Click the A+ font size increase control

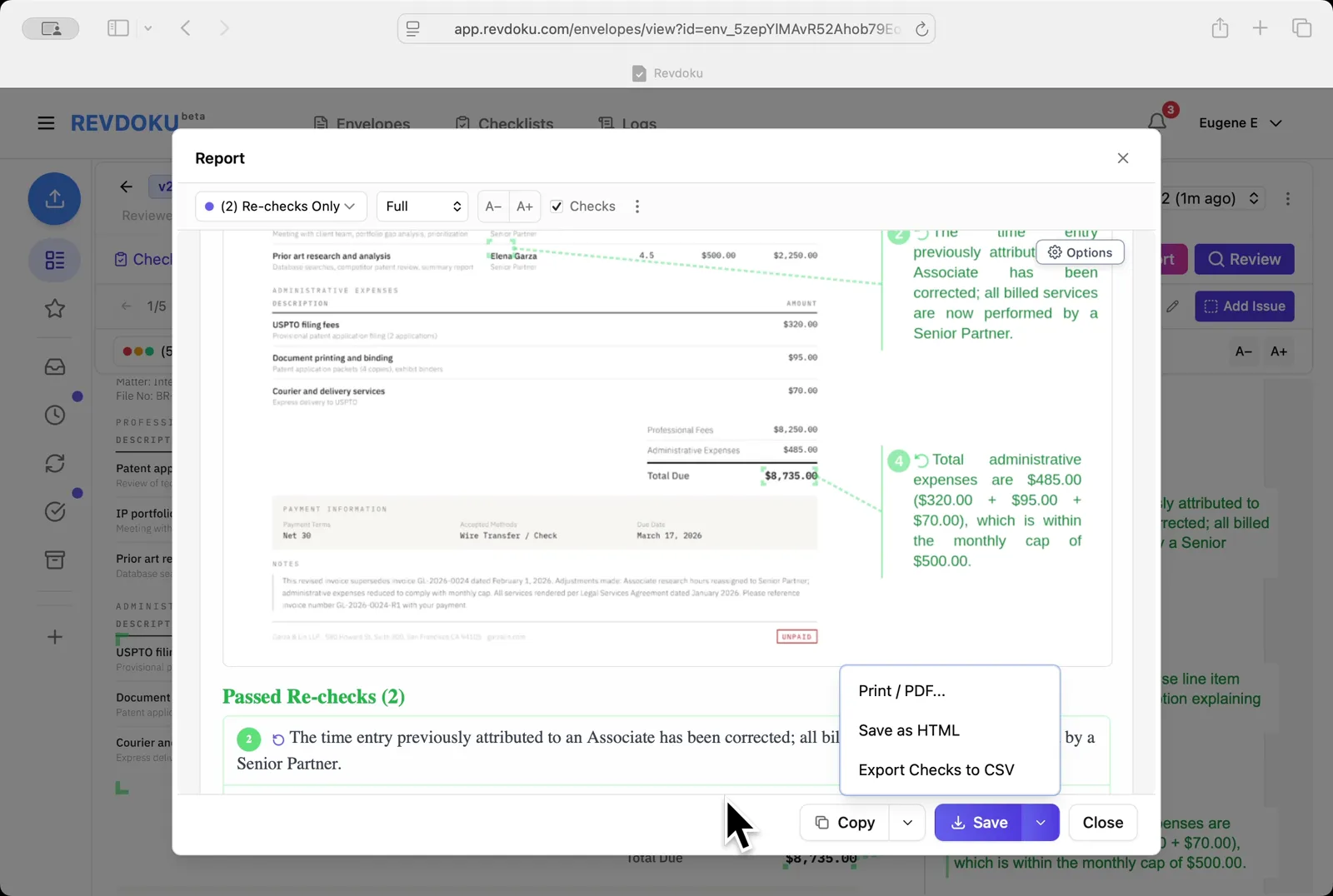pos(524,206)
